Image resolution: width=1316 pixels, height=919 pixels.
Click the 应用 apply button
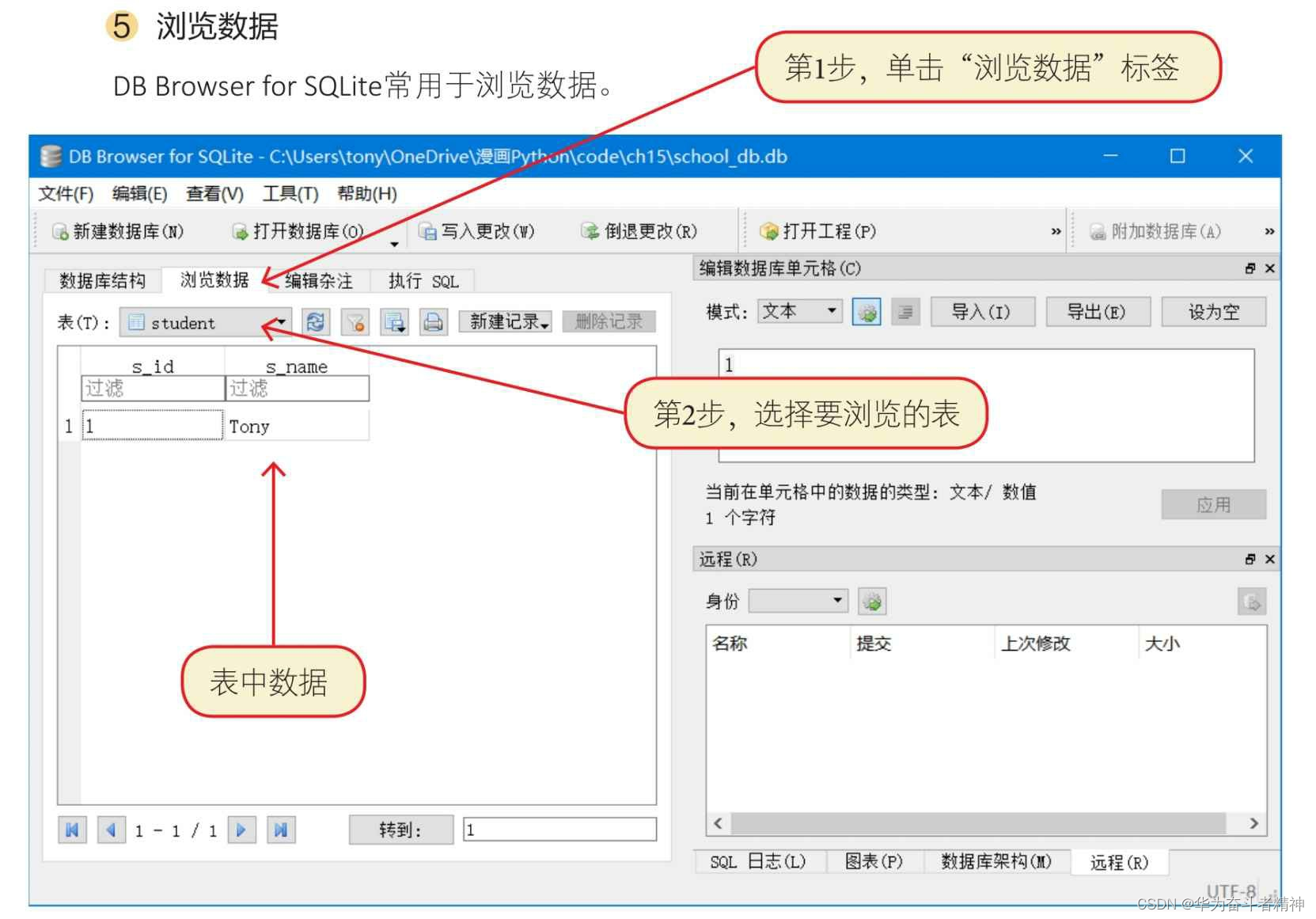coord(1214,504)
